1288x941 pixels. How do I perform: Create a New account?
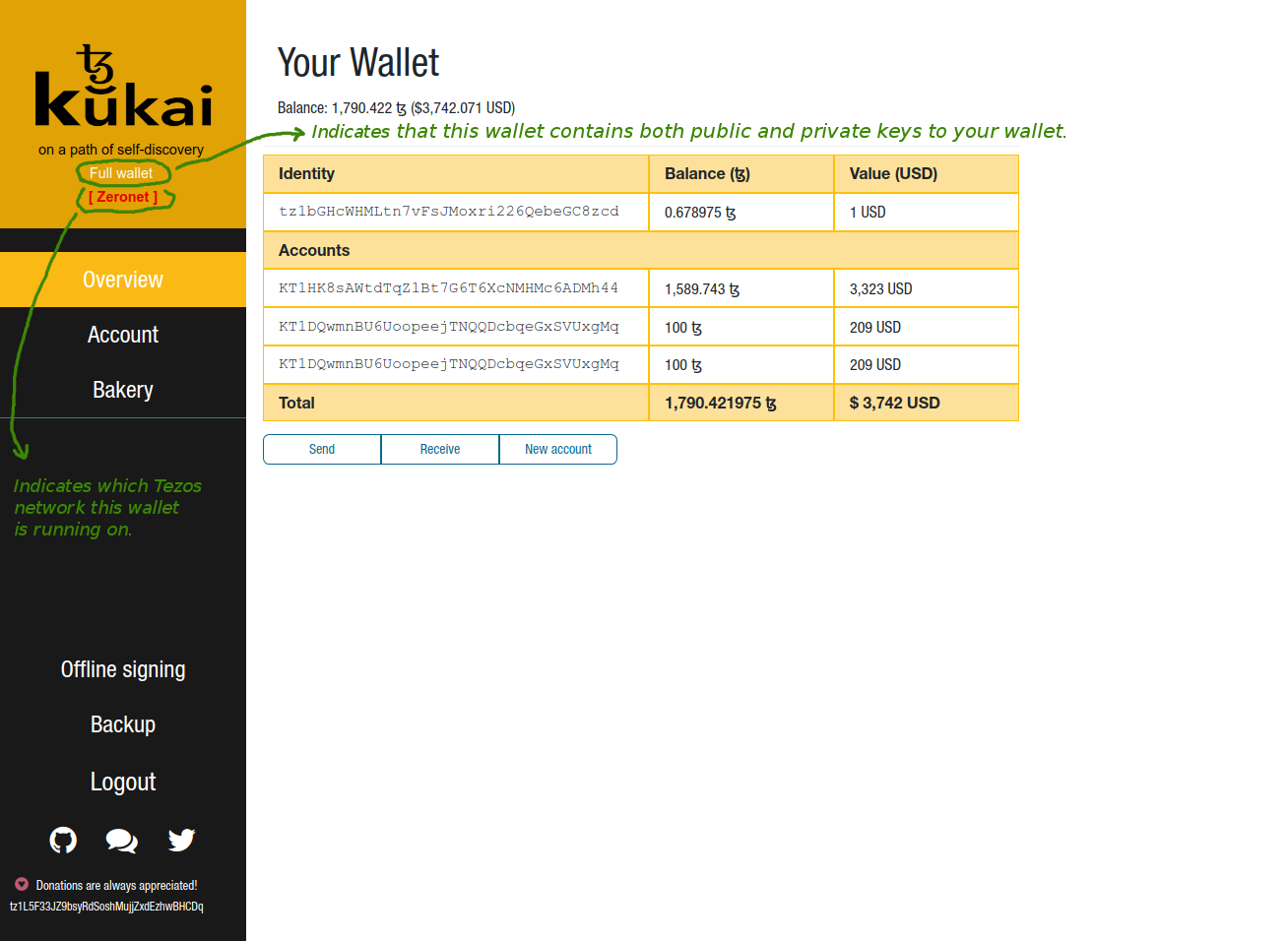point(557,449)
